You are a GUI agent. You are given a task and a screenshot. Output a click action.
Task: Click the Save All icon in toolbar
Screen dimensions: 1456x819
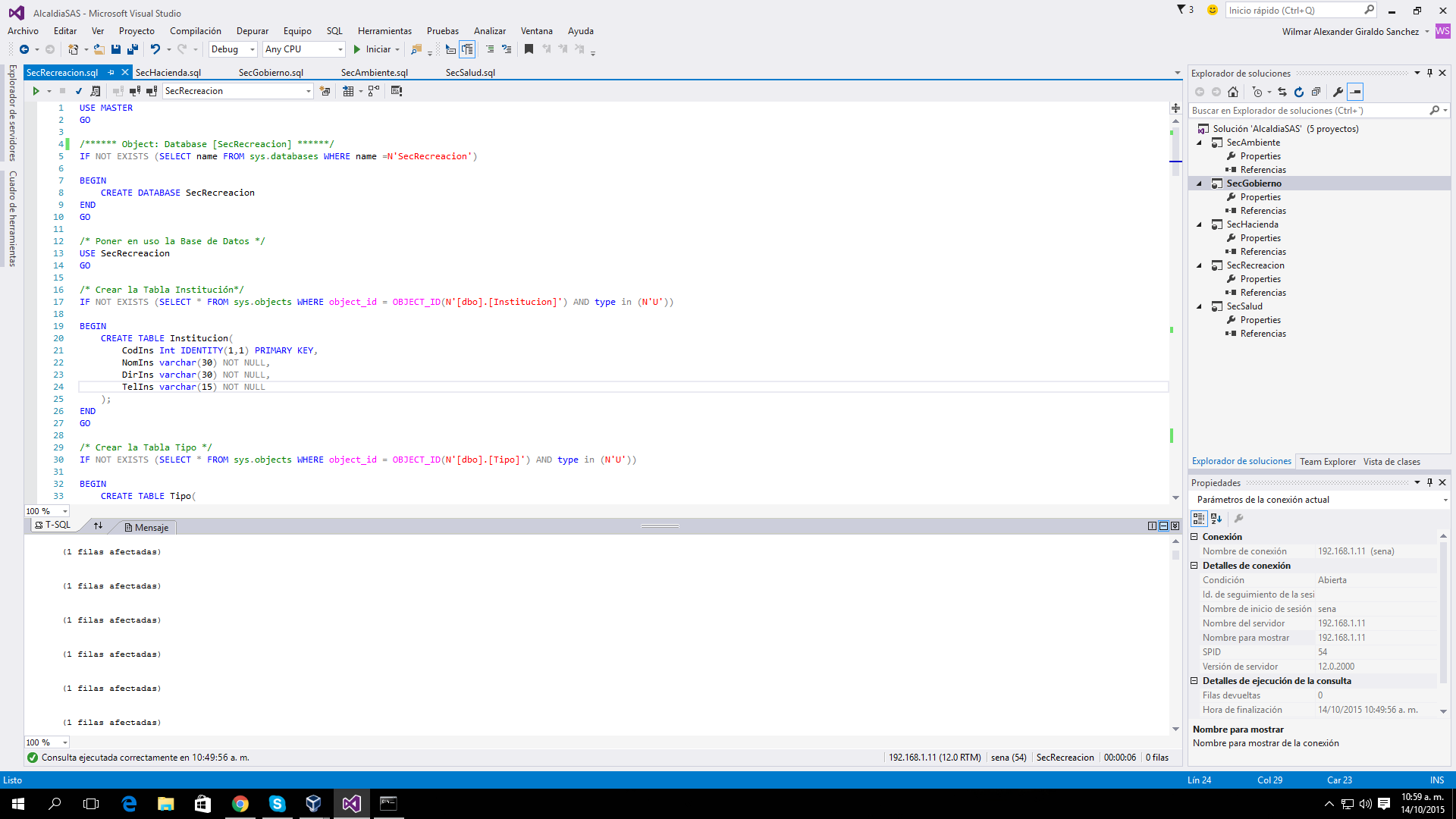tap(133, 49)
